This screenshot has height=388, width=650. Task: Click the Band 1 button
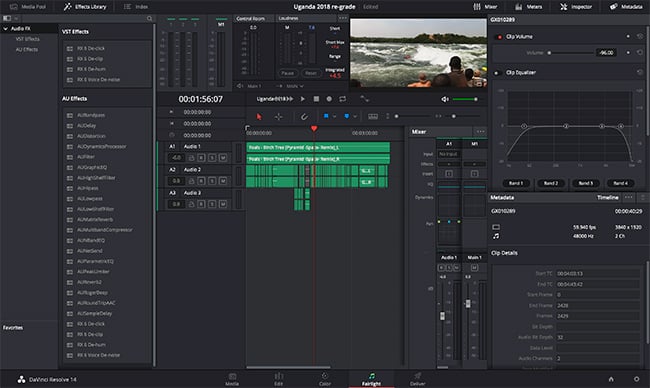pyautogui.click(x=516, y=183)
